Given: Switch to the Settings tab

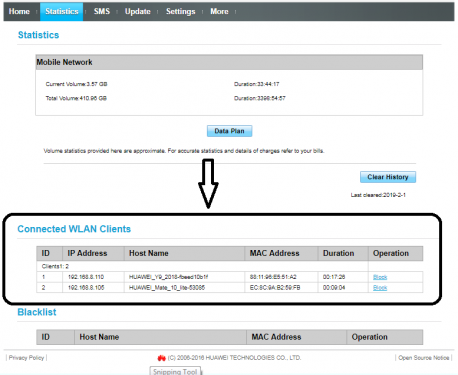Looking at the screenshot, I should pyautogui.click(x=180, y=11).
